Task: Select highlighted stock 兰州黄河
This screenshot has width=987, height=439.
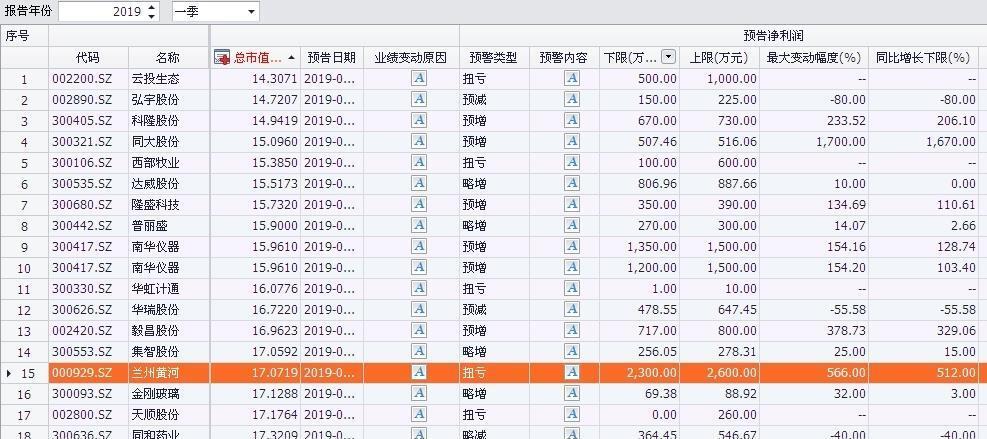Action: coord(155,372)
